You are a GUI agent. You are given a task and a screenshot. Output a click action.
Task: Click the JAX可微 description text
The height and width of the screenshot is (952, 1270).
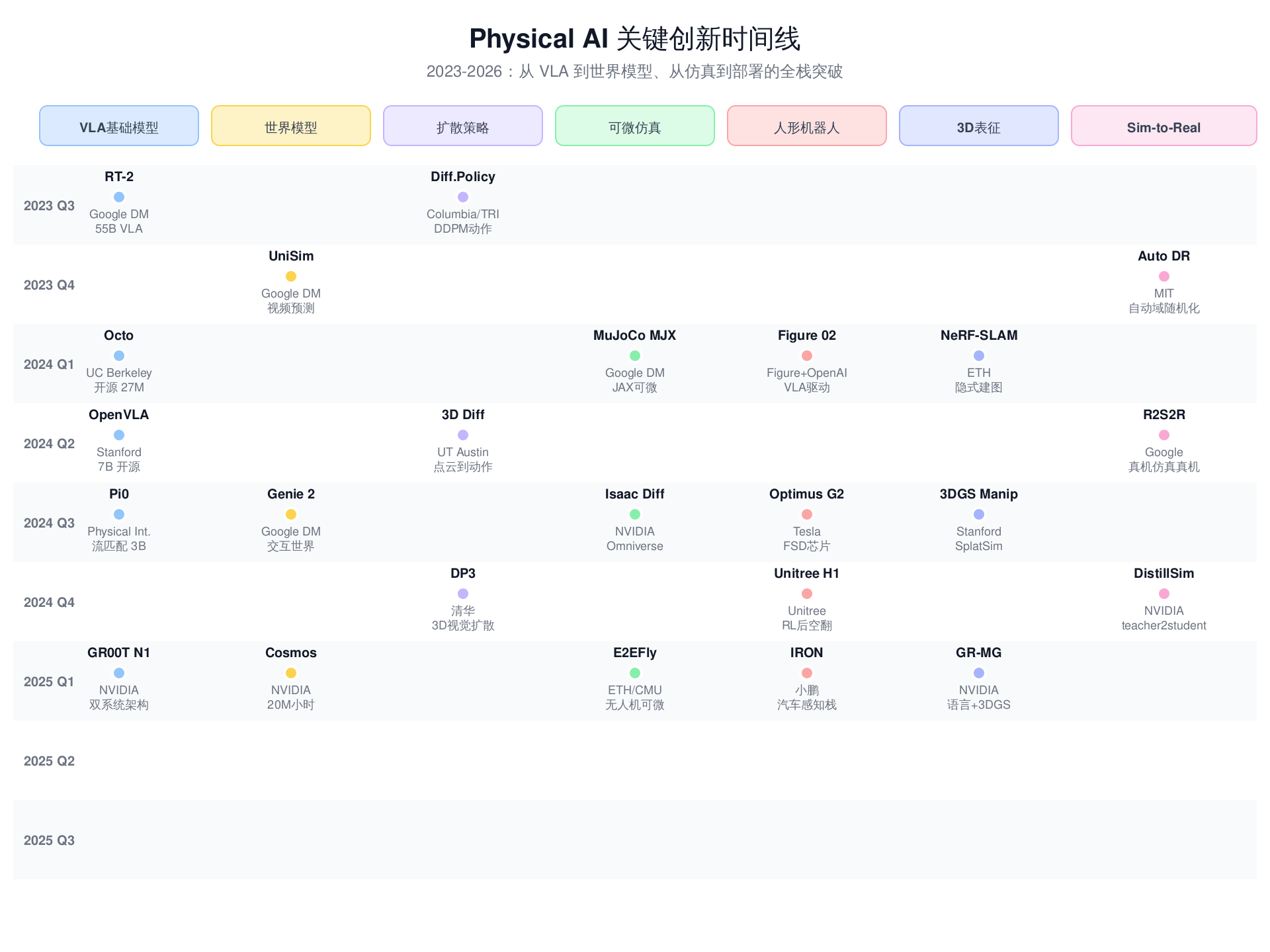635,387
